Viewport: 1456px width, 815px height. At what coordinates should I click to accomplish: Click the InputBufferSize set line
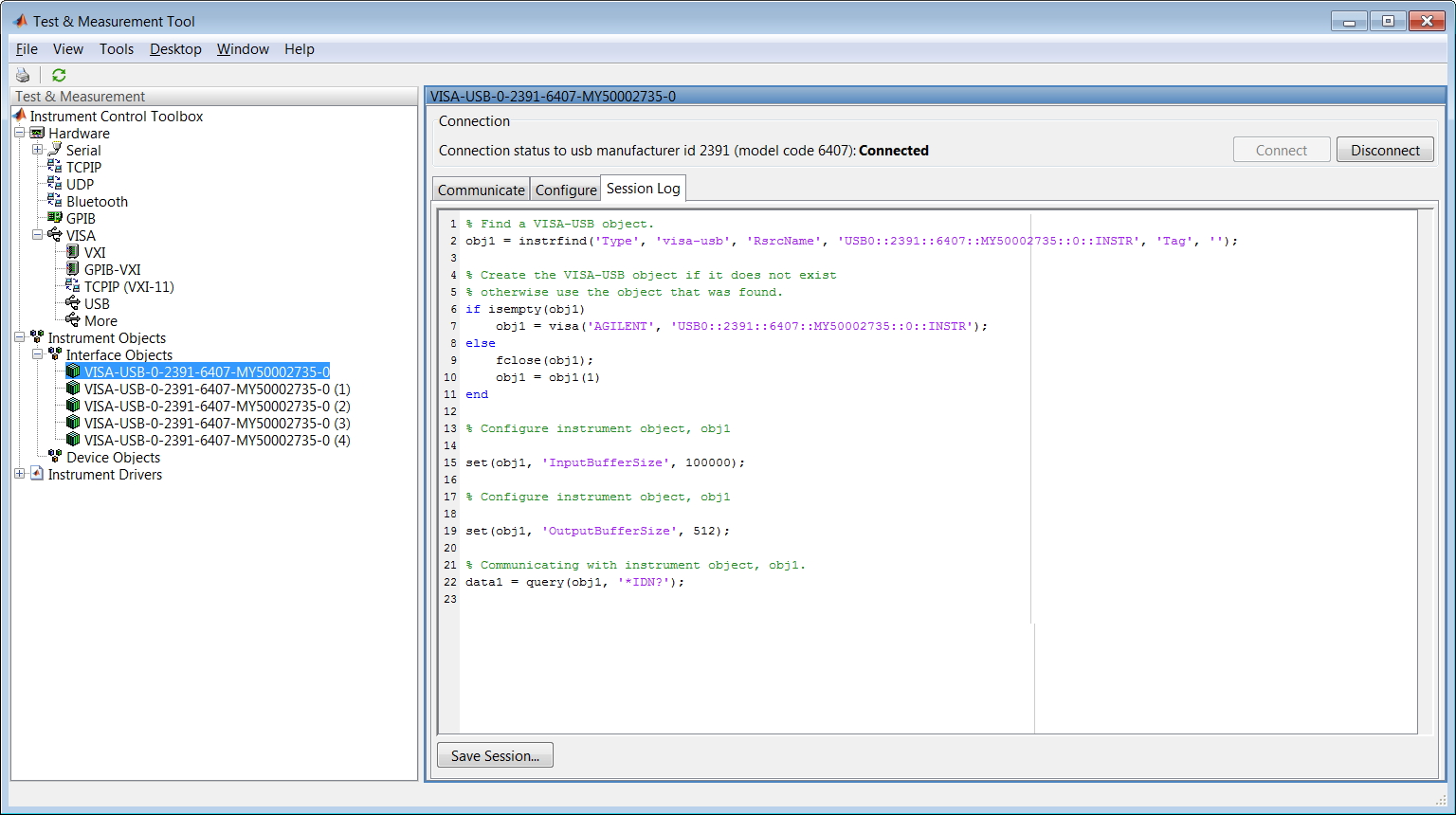(605, 462)
